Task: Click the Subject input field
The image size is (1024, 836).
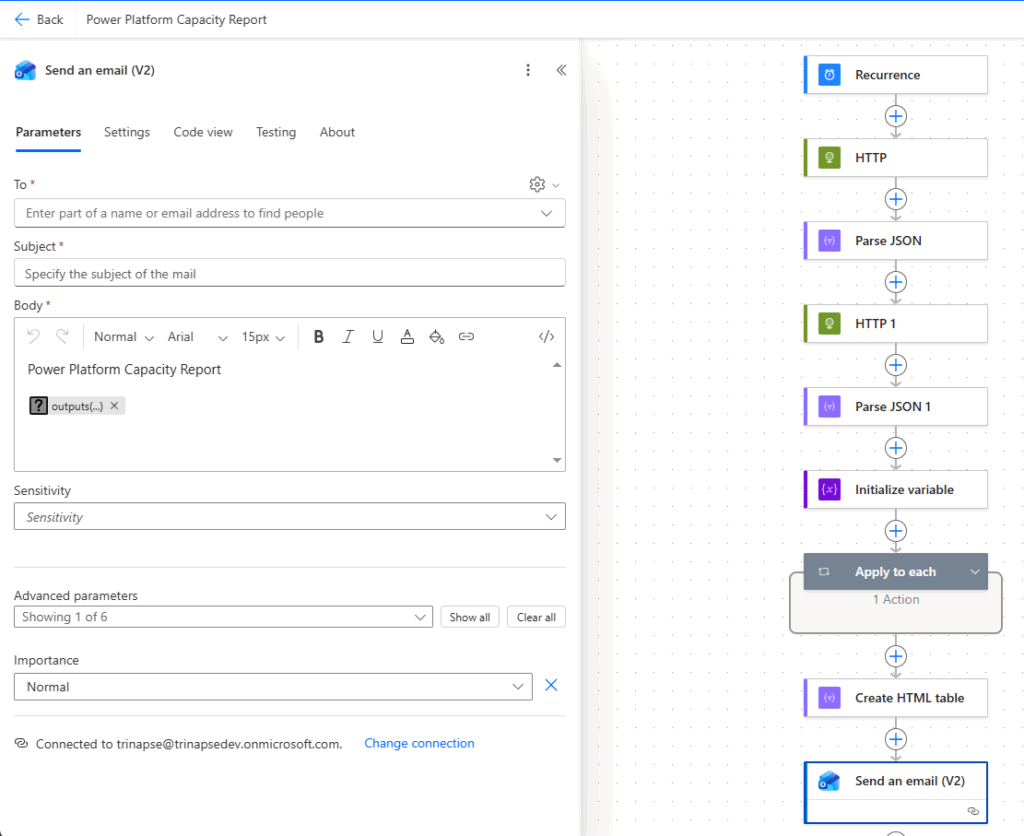Action: pos(289,273)
